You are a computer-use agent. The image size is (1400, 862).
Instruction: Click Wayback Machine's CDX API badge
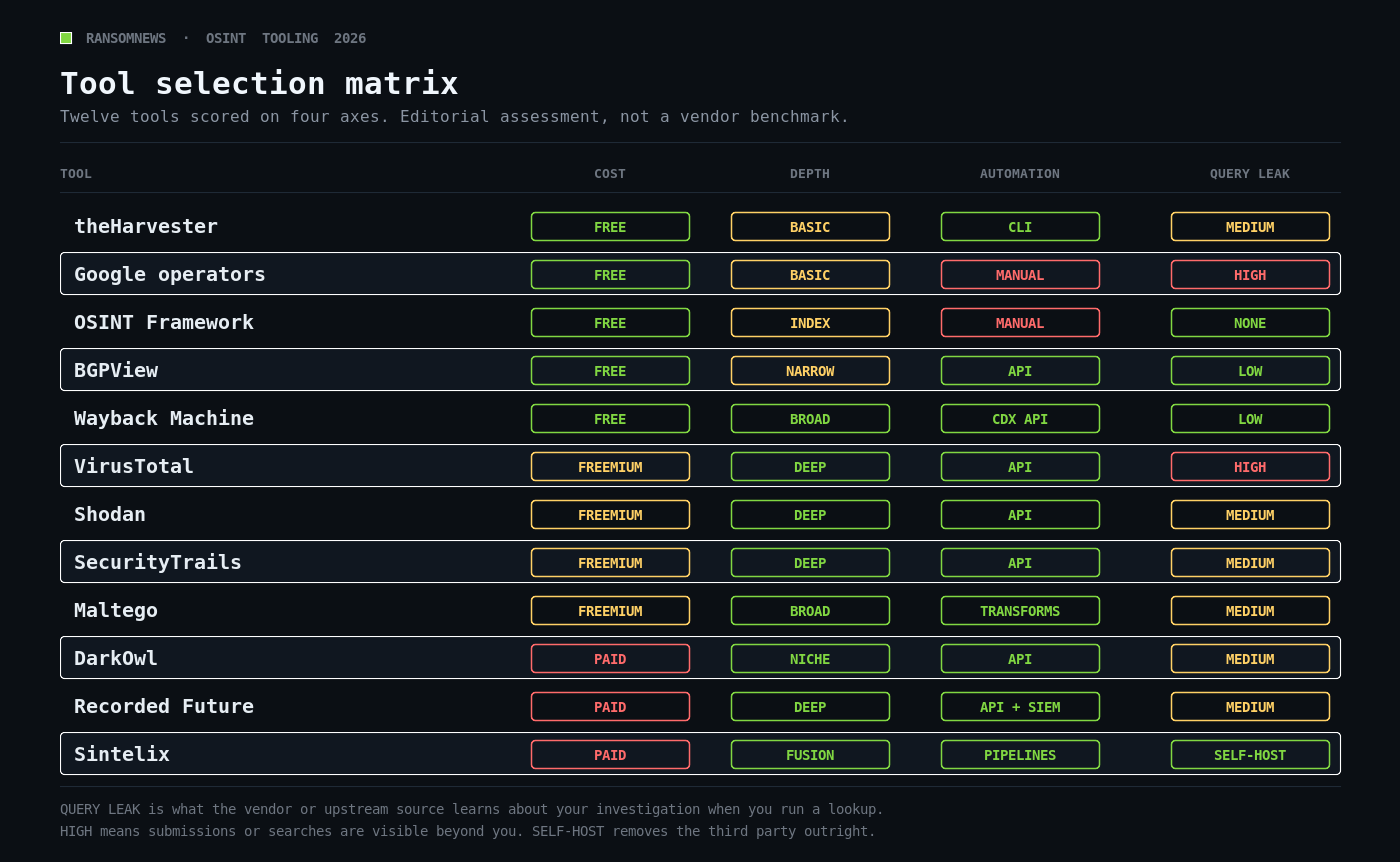coord(1020,419)
